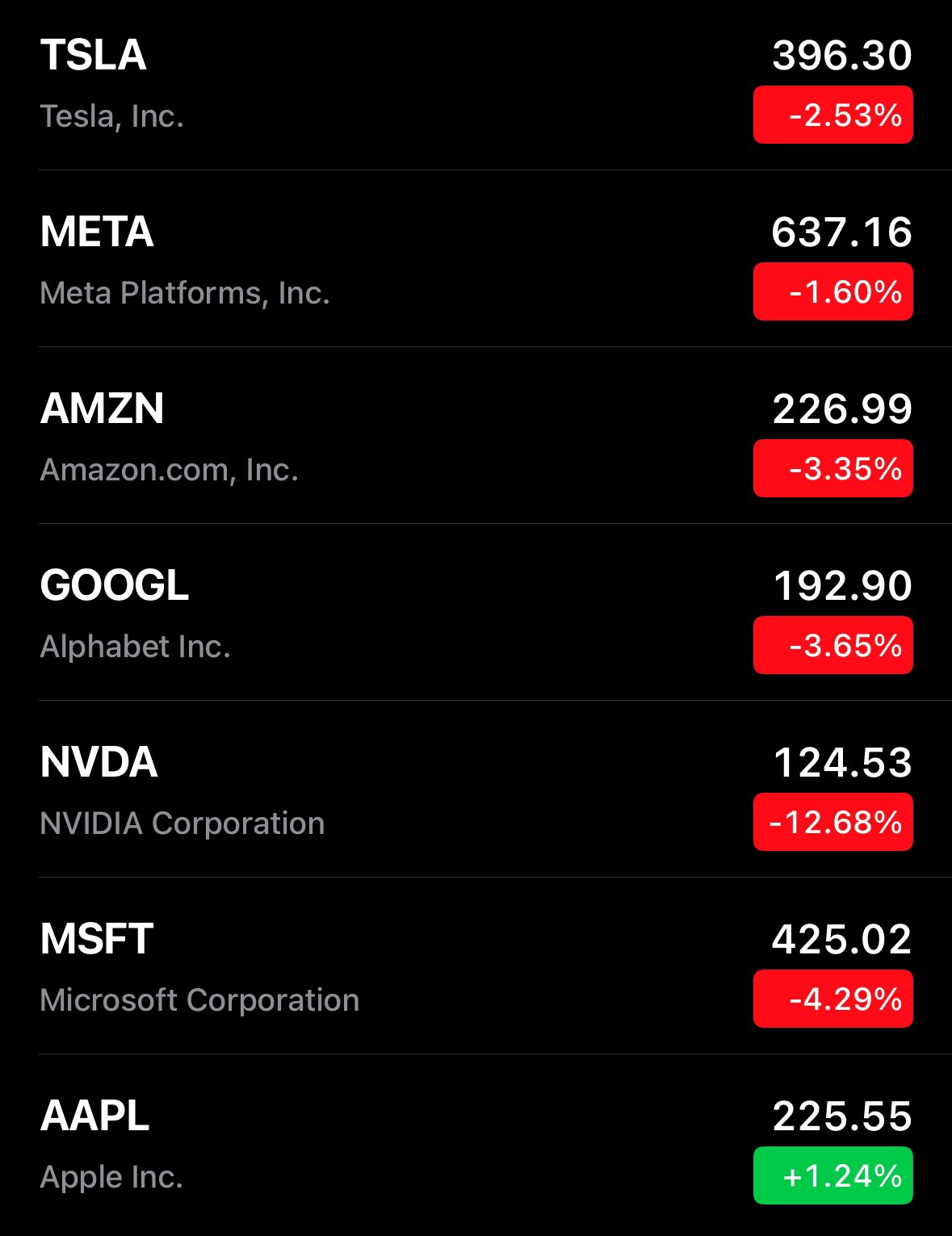
Task: Click the Tesla, Inc. company name
Action: (112, 116)
